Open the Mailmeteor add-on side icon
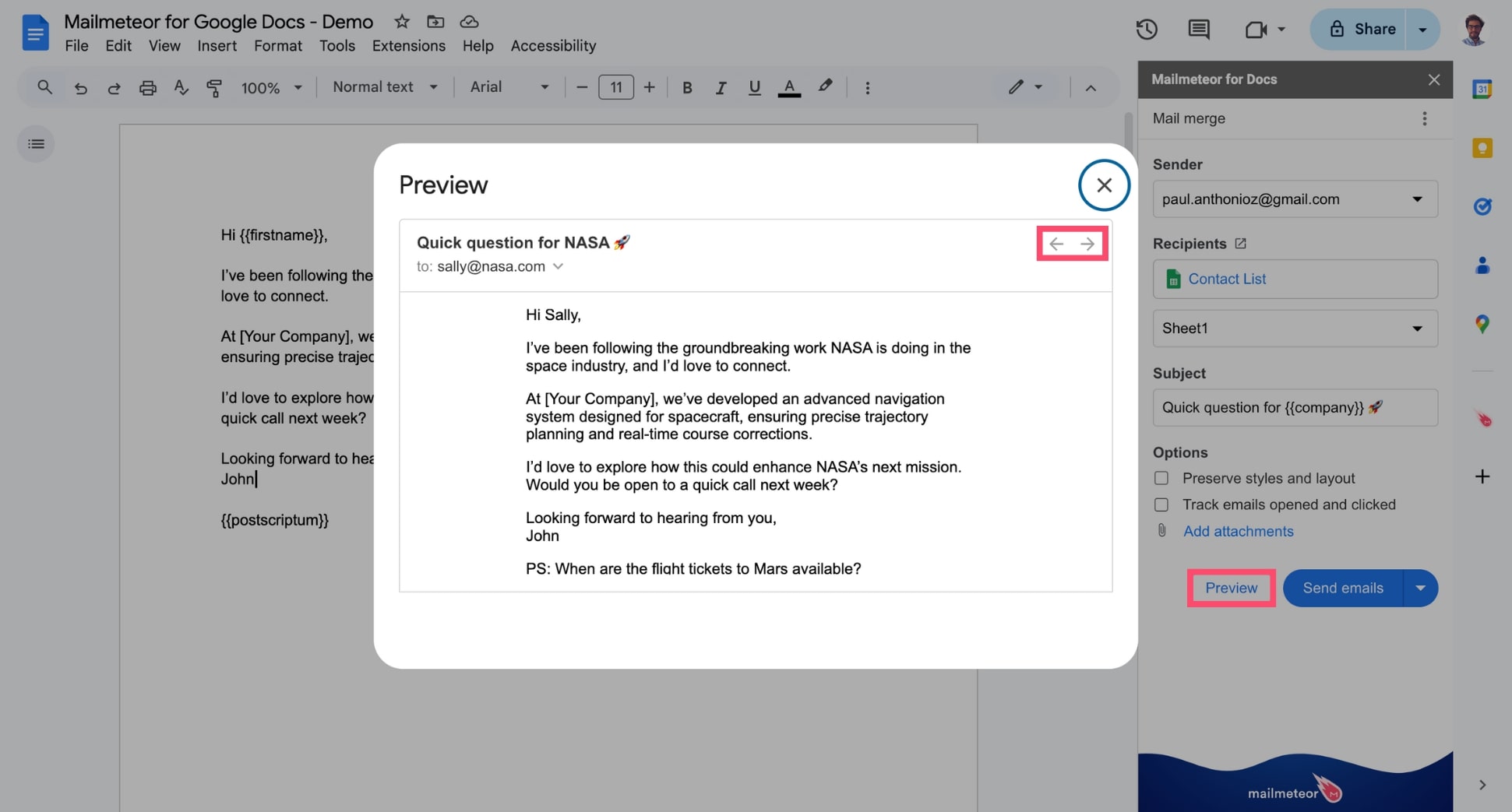 pyautogui.click(x=1483, y=419)
